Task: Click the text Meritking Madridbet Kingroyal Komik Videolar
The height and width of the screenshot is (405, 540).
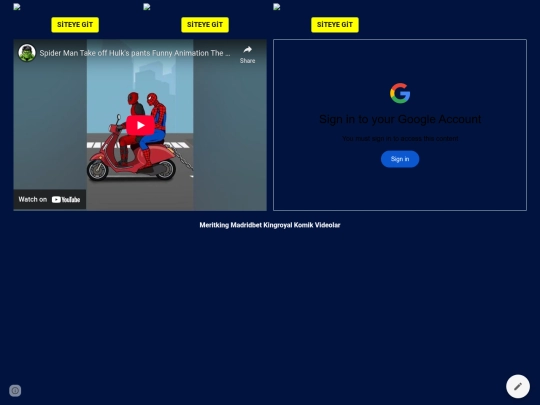Action: 270,225
